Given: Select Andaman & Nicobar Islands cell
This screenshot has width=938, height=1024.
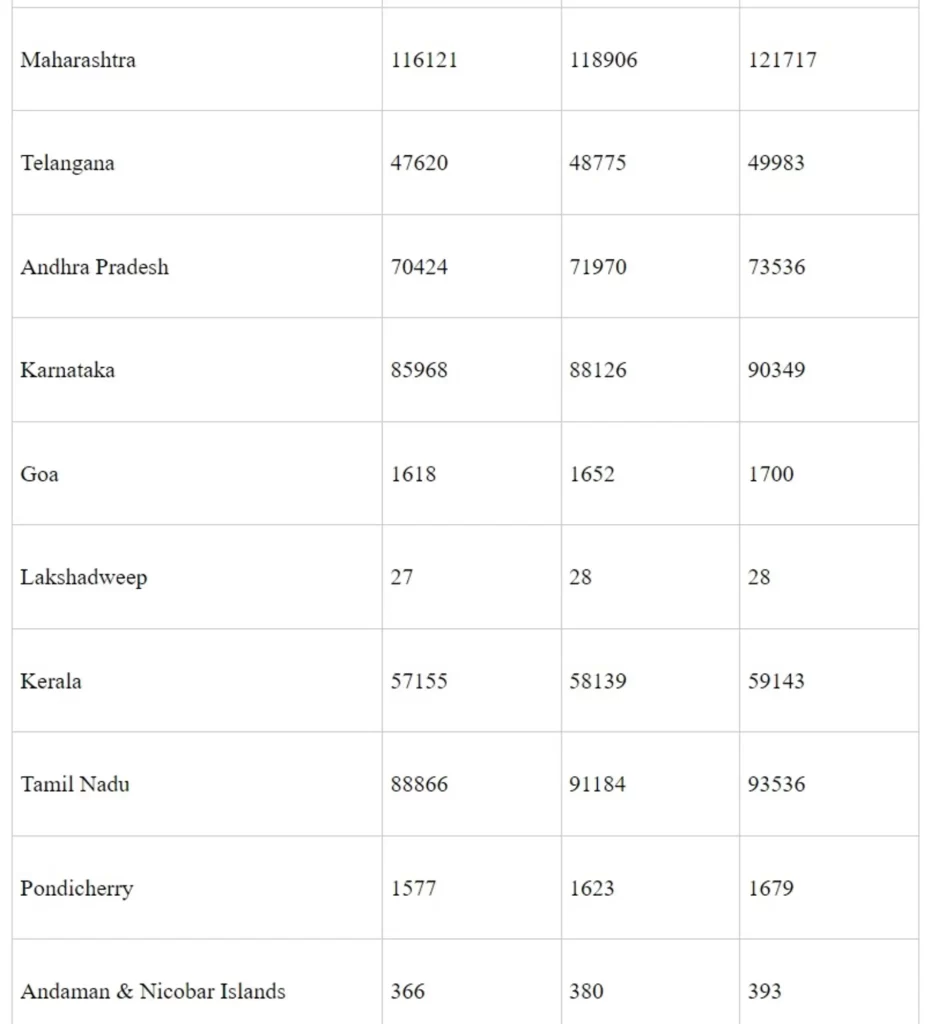Looking at the screenshot, I should 153,991.
